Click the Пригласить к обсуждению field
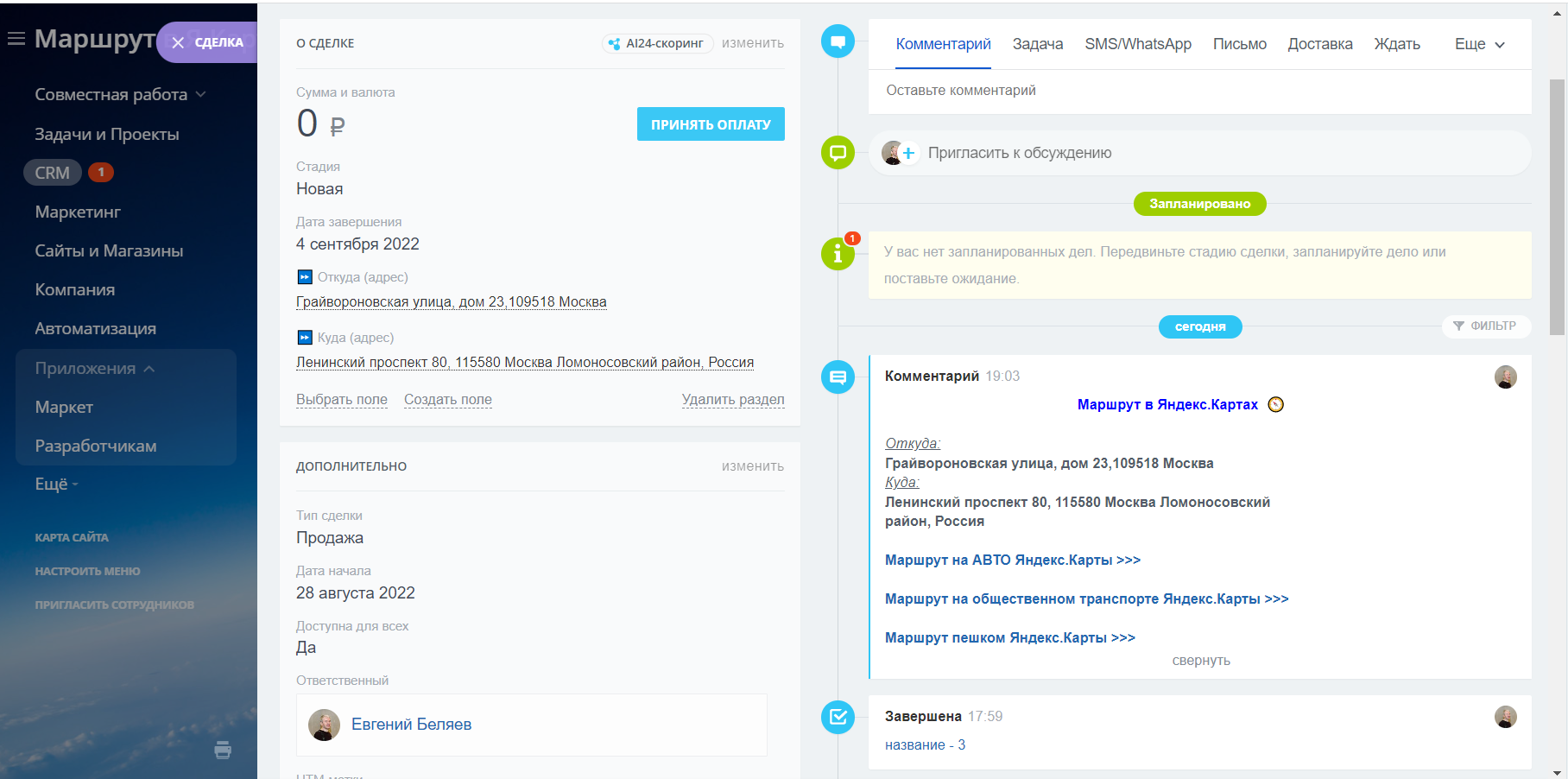Image resolution: width=1568 pixels, height=779 pixels. (1200, 153)
